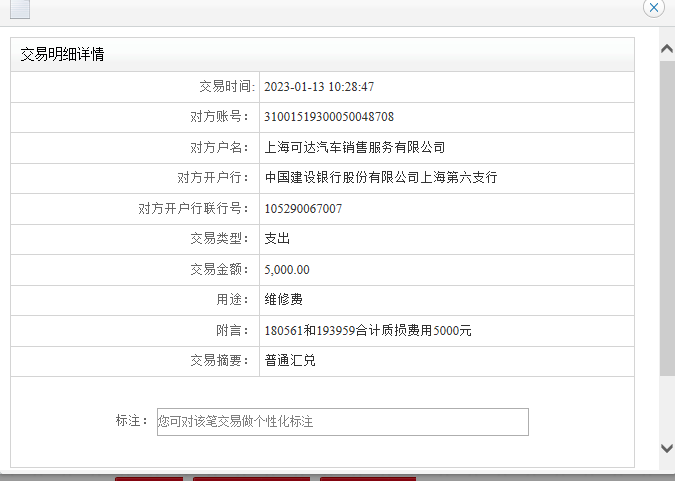Click the bank code 105290067007
This screenshot has width=675, height=481.
pos(303,209)
